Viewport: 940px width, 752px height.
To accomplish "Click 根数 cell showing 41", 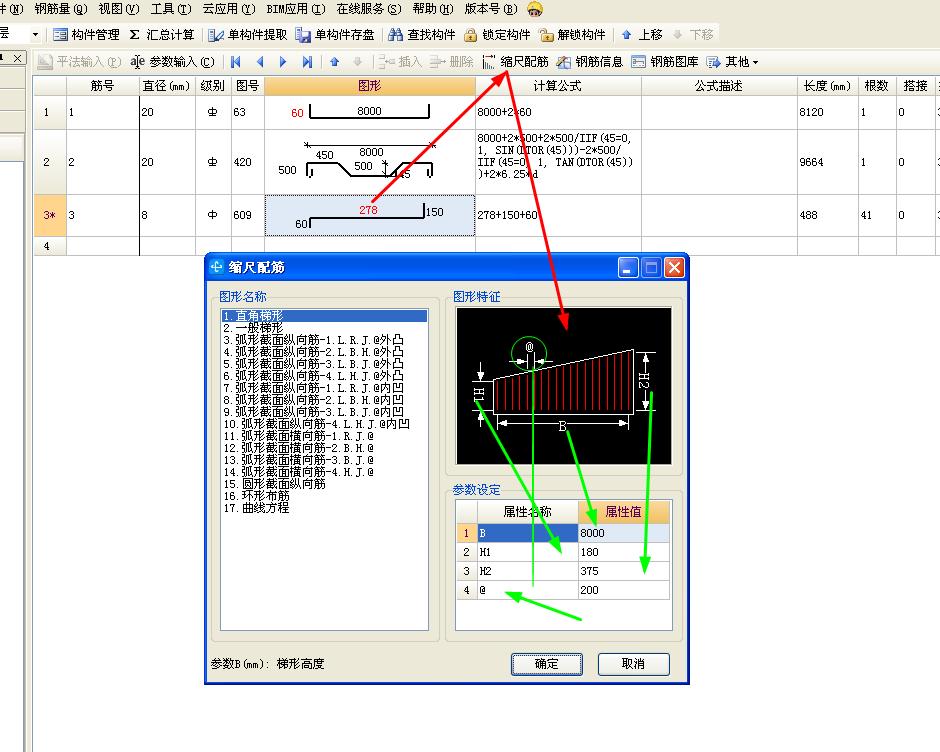I will 877,215.
